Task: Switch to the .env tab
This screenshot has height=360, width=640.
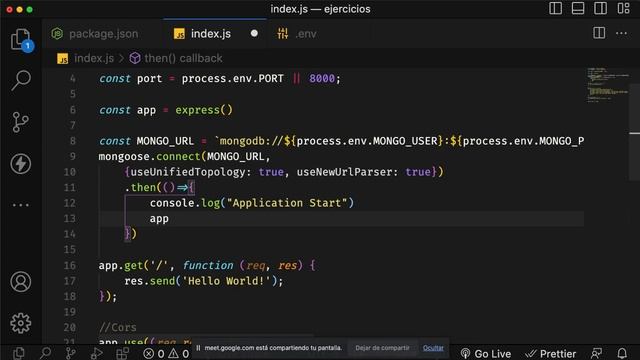Action: [297, 34]
